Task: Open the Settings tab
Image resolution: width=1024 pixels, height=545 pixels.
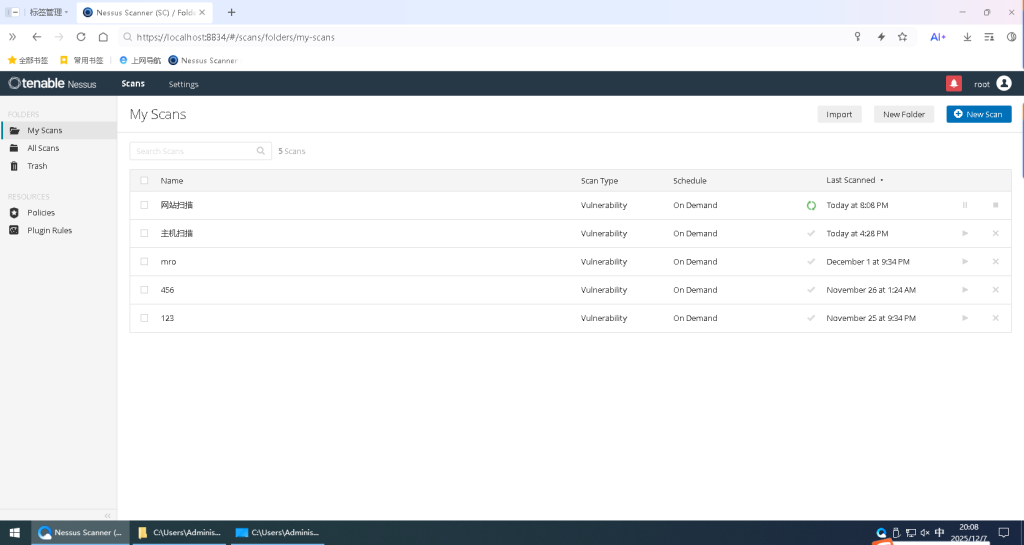Action: point(183,84)
